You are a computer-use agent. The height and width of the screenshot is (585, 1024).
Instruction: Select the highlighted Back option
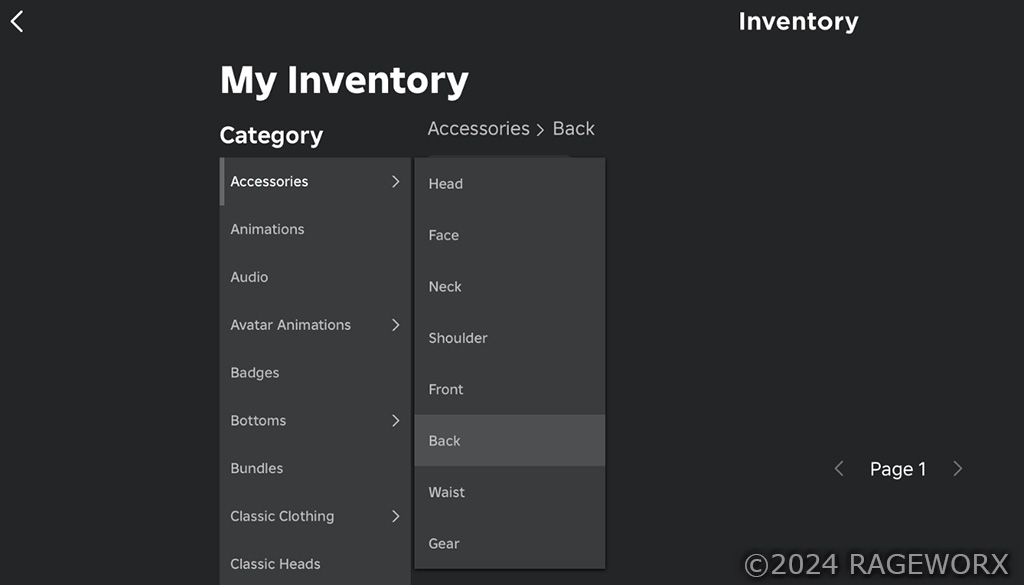[509, 441]
